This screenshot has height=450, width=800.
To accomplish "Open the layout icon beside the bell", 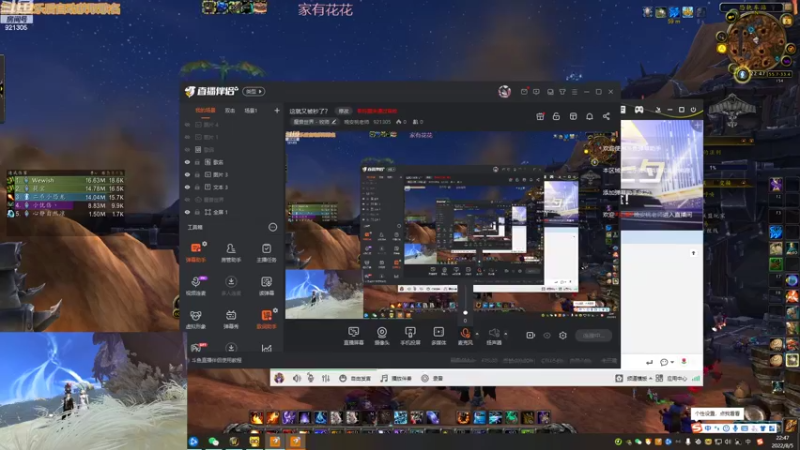I will pos(573,116).
